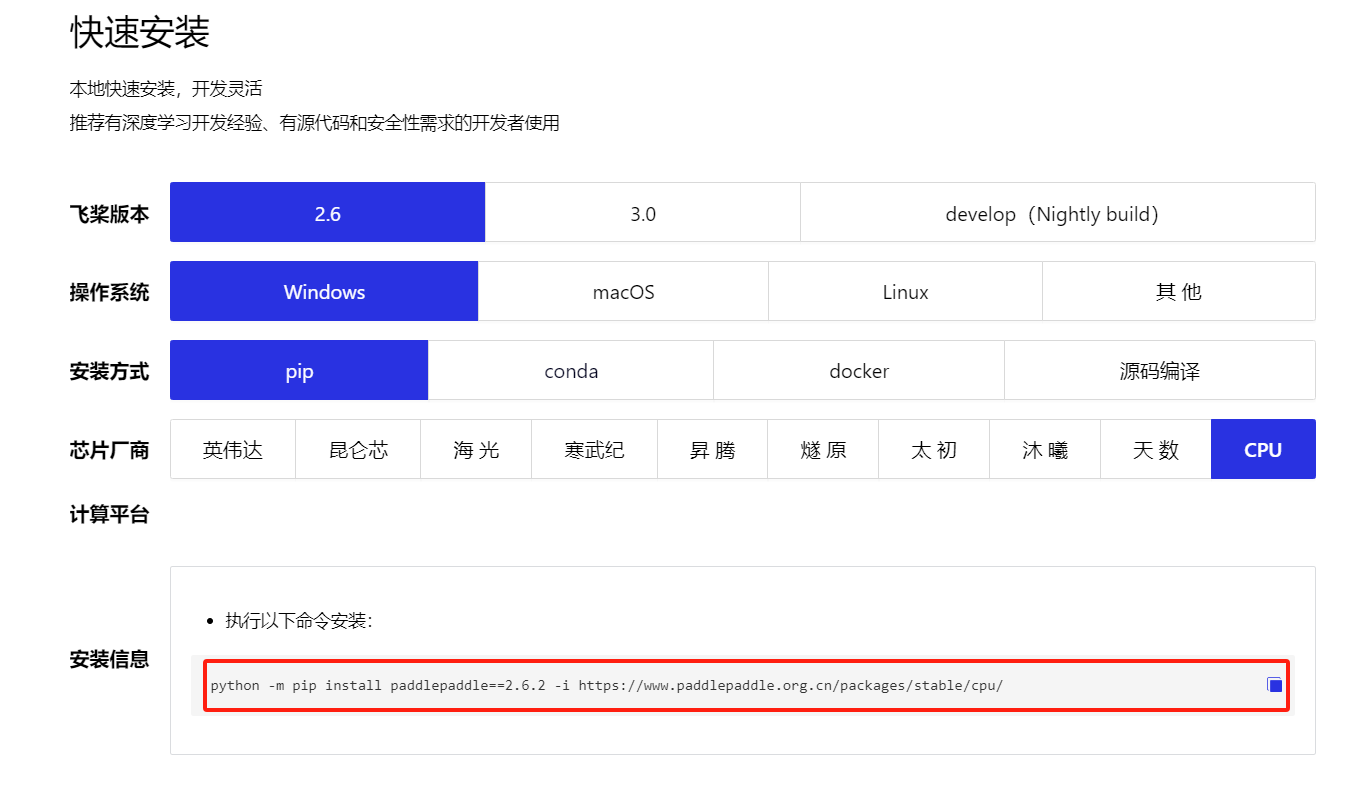The height and width of the screenshot is (789, 1360).
Task: Select PaddlePaddle version 3.0
Action: tap(643, 212)
